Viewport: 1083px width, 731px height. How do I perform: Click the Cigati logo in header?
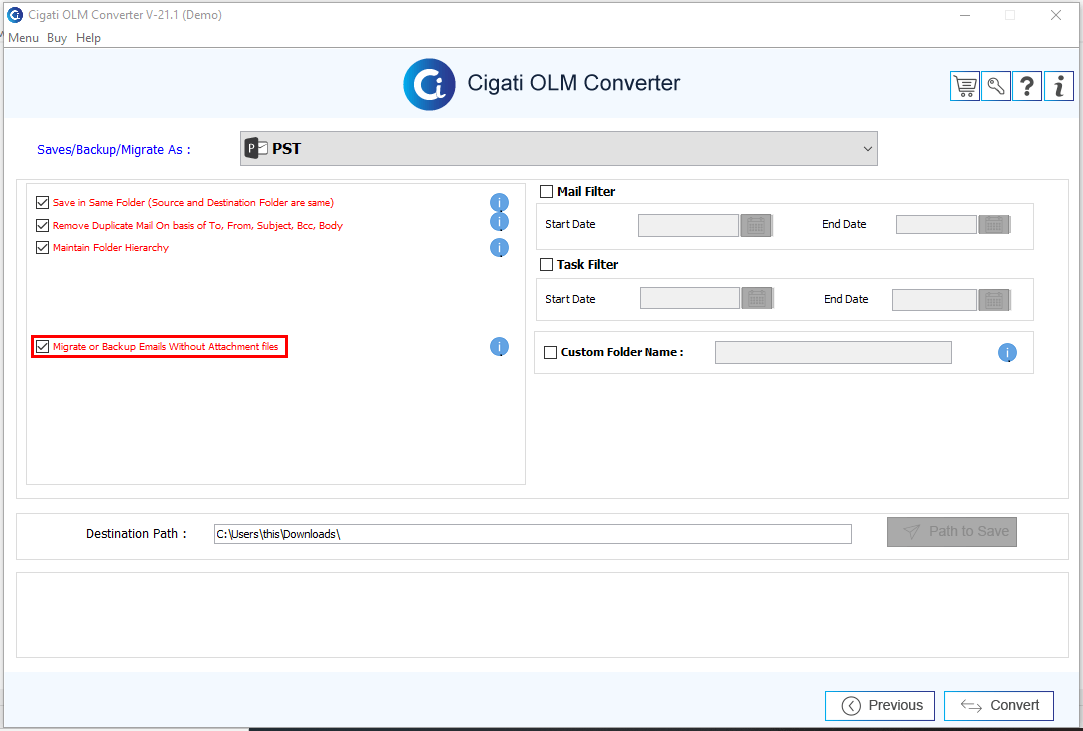click(429, 84)
